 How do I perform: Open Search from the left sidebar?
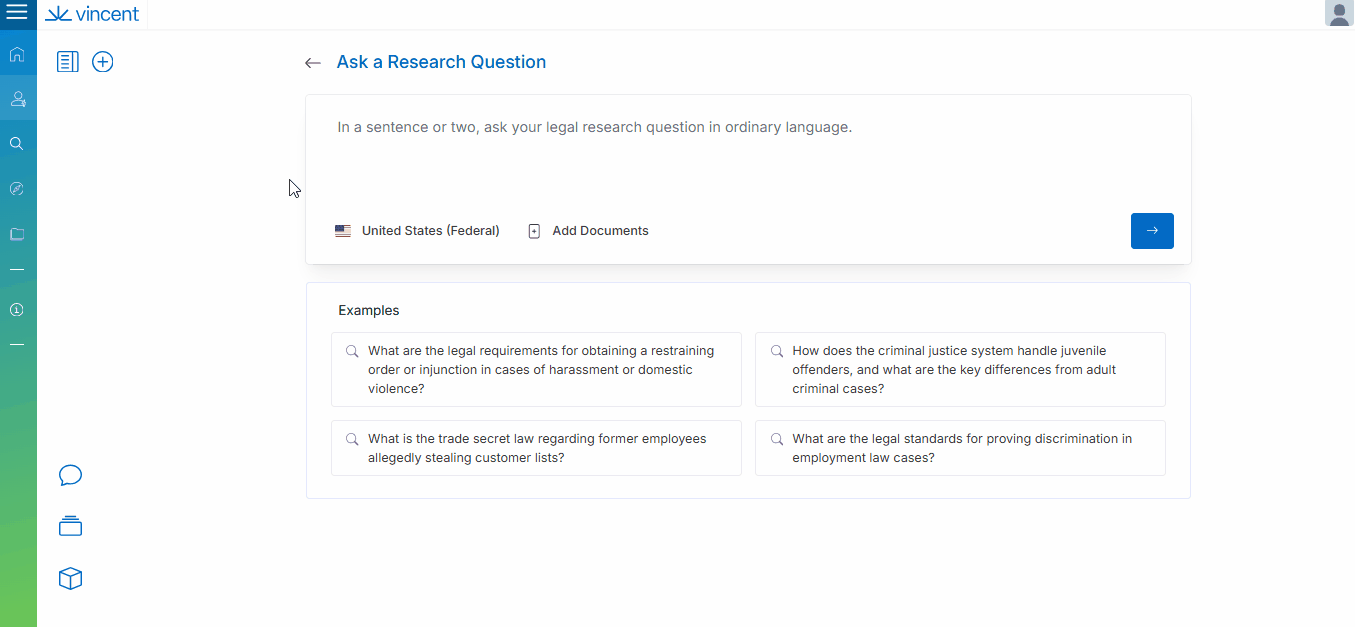17,144
